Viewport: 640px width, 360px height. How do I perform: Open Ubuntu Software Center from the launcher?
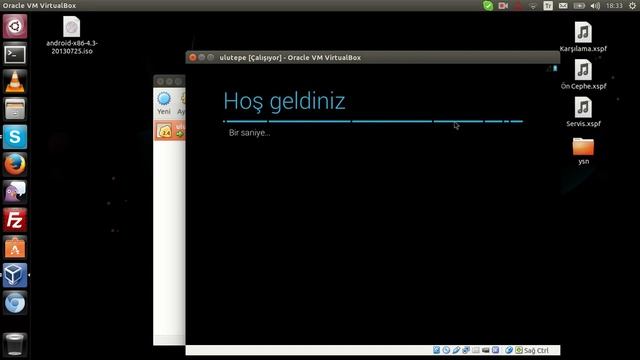tap(15, 248)
